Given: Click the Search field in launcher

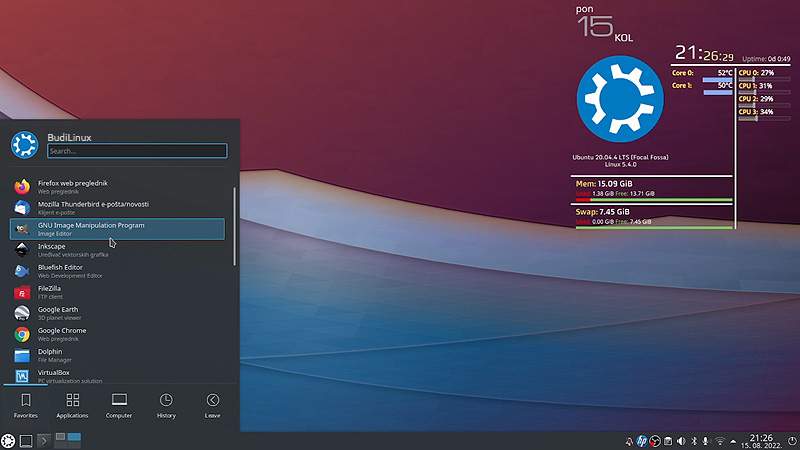Looking at the screenshot, I should pyautogui.click(x=137, y=151).
